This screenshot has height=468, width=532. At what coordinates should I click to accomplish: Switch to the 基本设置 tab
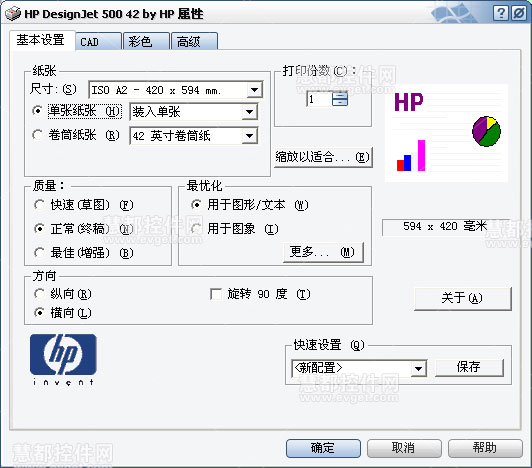tap(41, 40)
